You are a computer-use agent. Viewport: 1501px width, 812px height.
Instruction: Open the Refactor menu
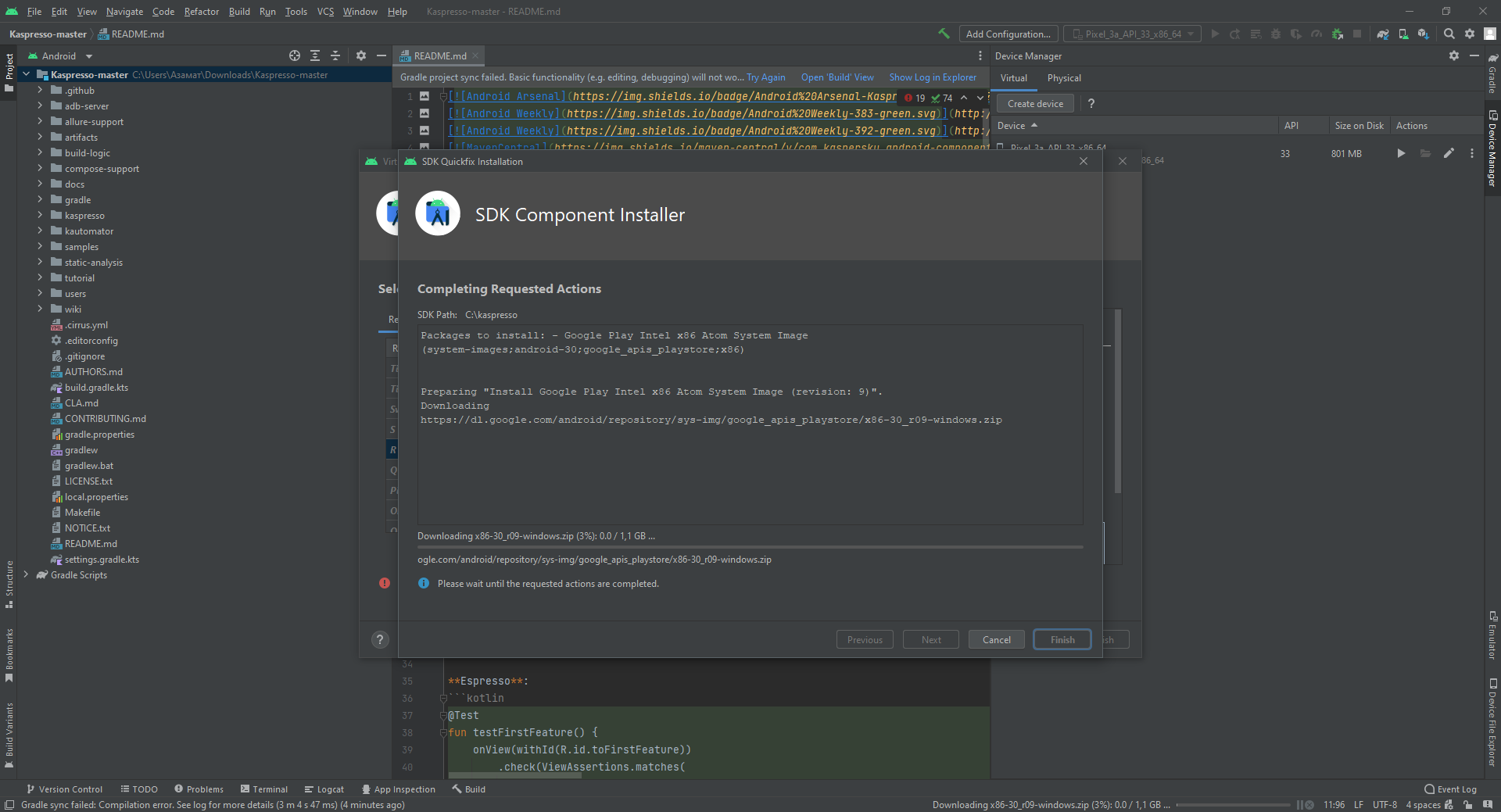202,11
